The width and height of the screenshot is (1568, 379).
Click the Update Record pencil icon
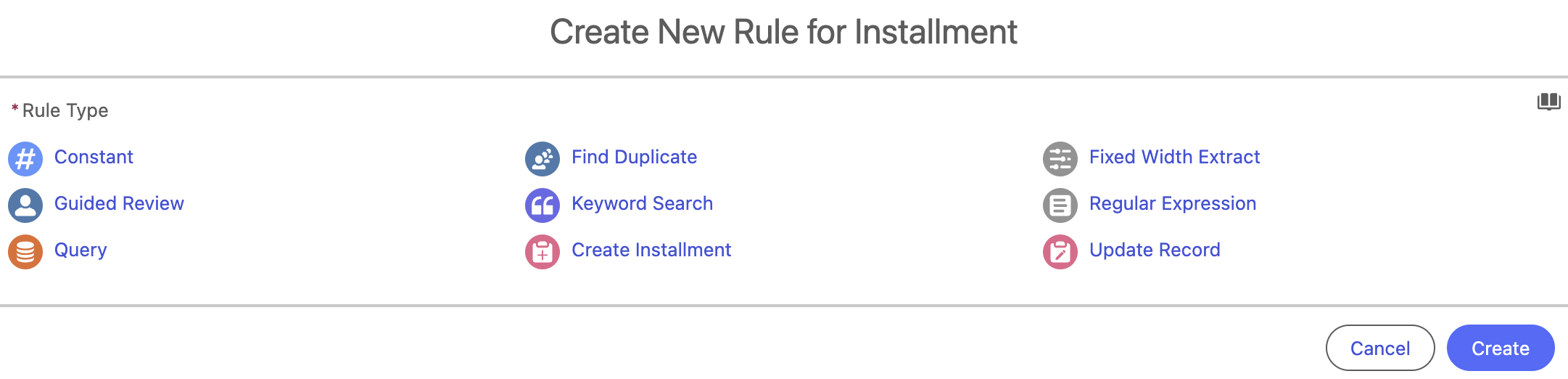[1060, 251]
